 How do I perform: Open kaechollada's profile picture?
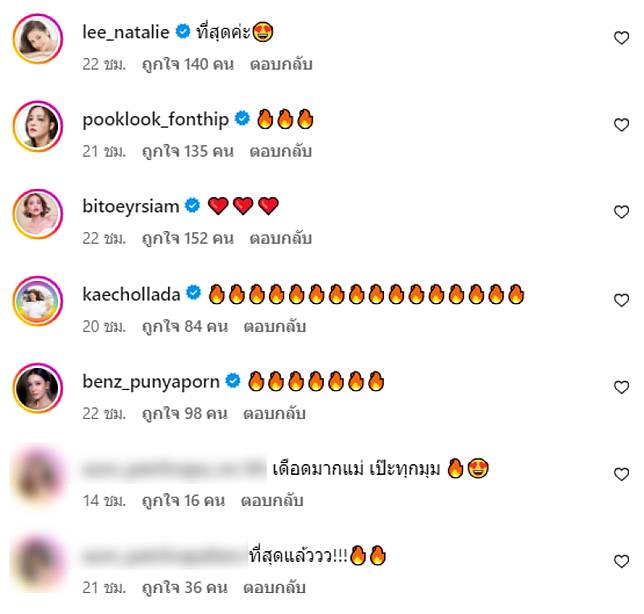click(x=38, y=301)
